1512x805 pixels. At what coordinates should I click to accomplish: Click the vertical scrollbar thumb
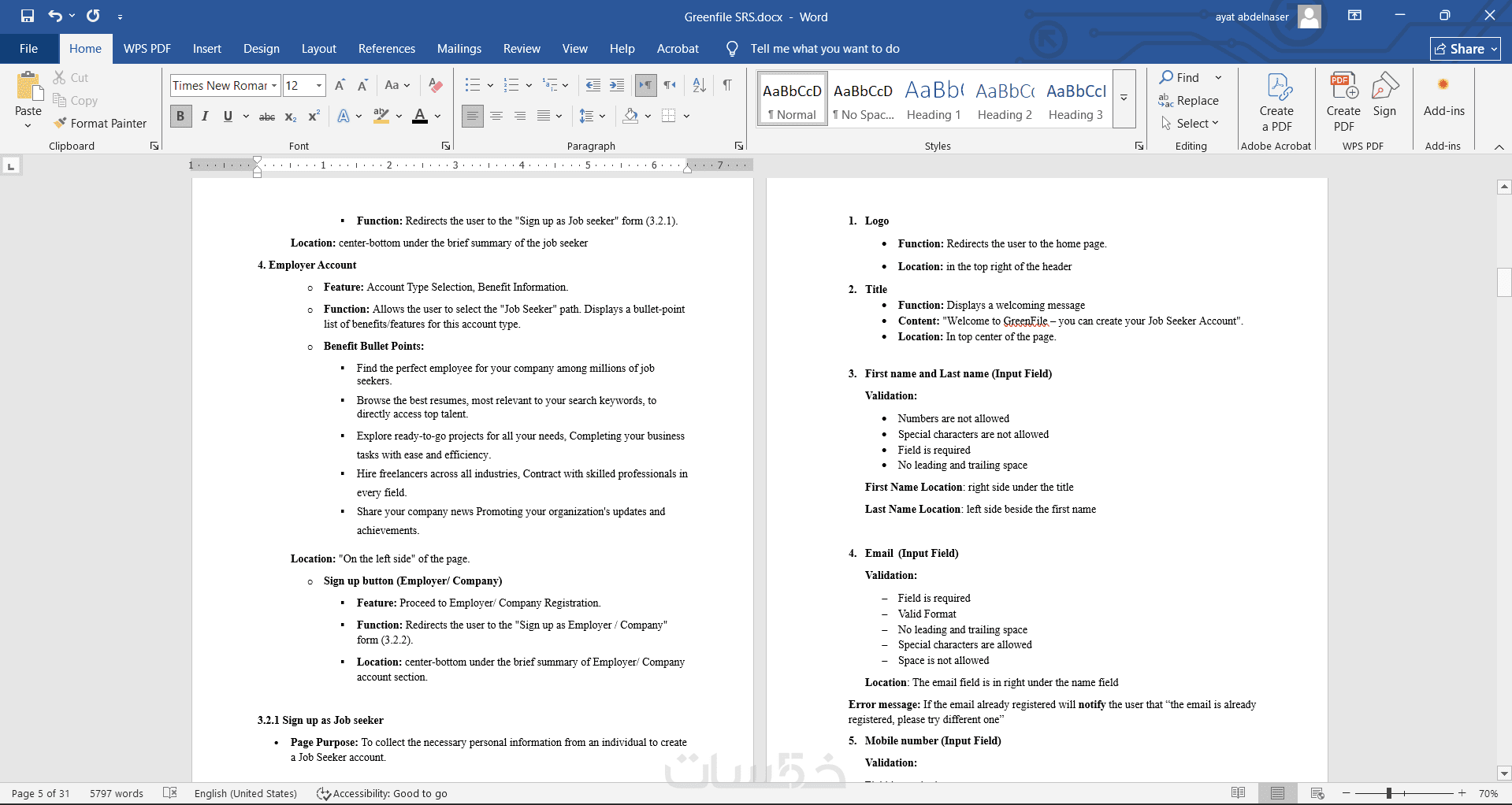tap(1504, 282)
